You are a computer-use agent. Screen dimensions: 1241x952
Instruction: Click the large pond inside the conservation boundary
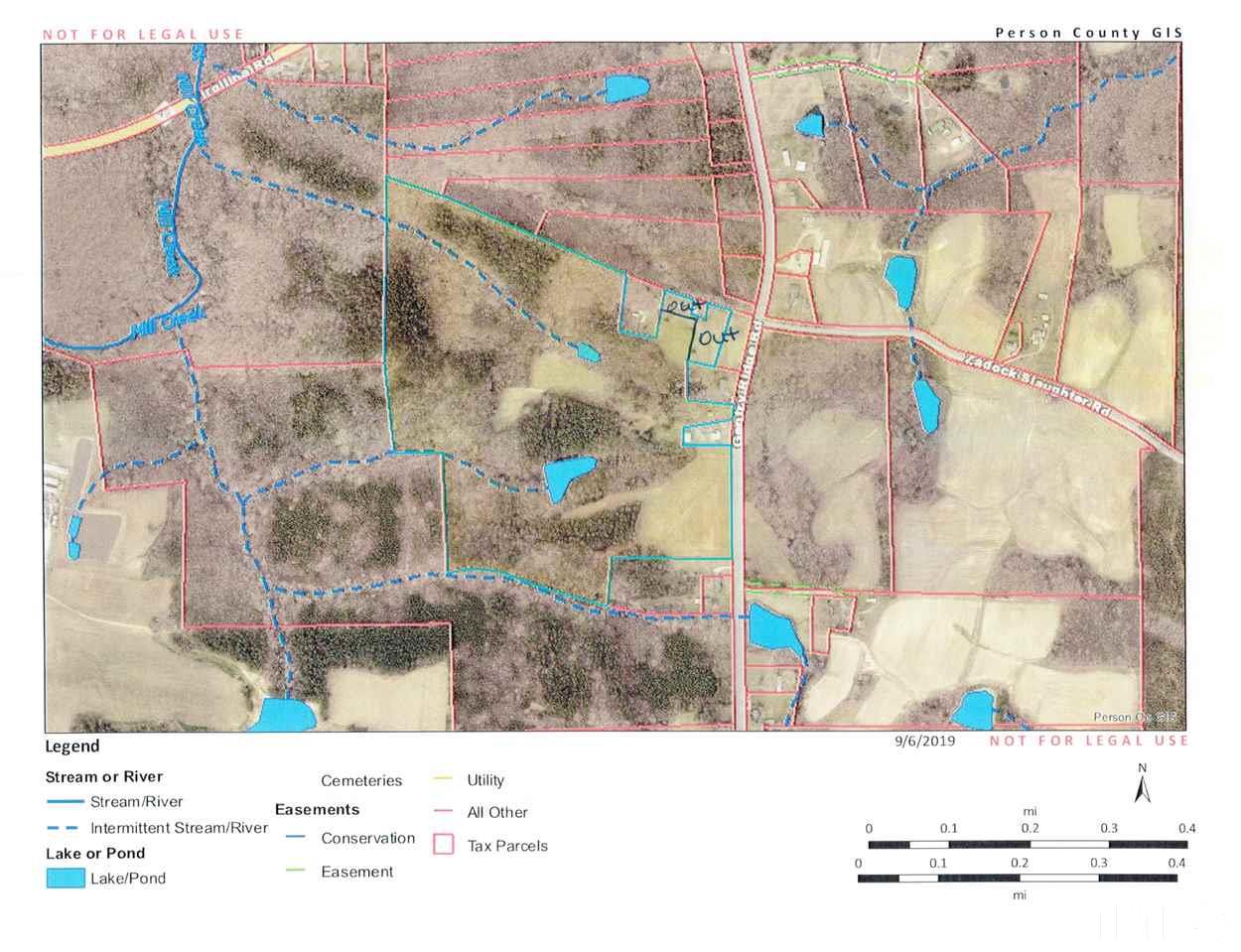(x=568, y=477)
